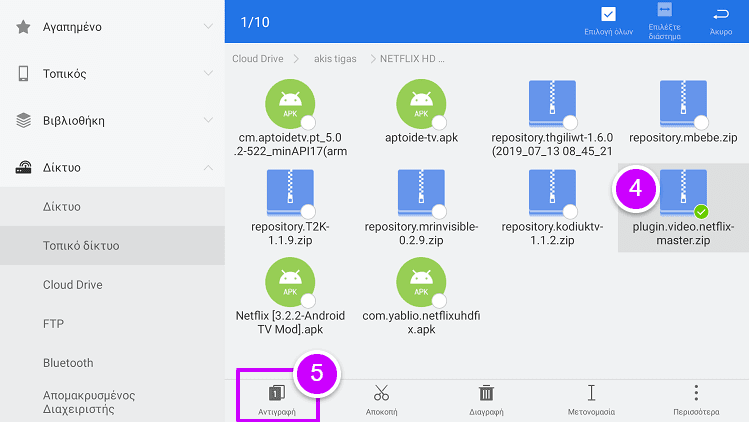The width and height of the screenshot is (749, 422).
Task: Open aptoide-tv.apk file icon
Action: [x=421, y=104]
